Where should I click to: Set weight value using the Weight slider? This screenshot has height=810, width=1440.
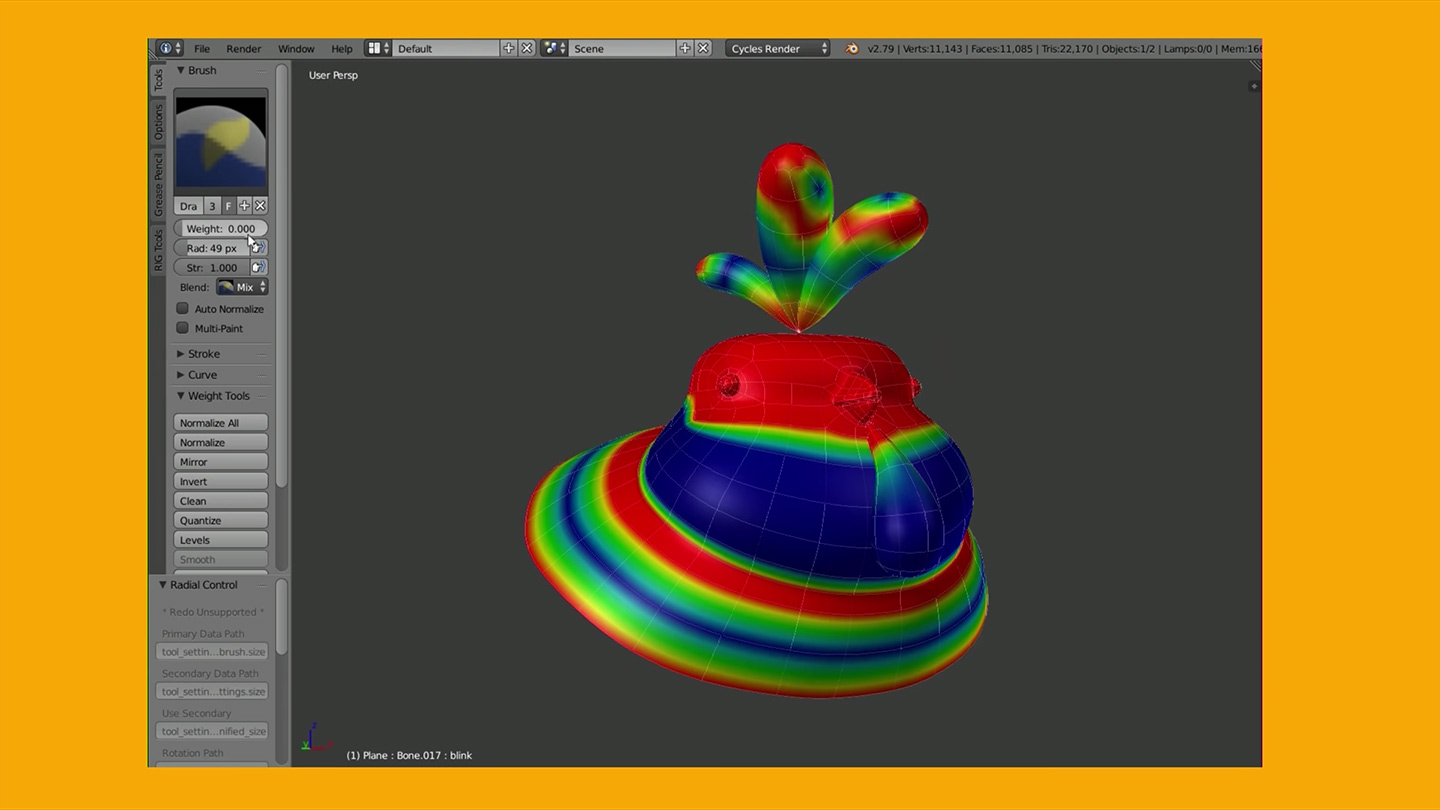220,228
